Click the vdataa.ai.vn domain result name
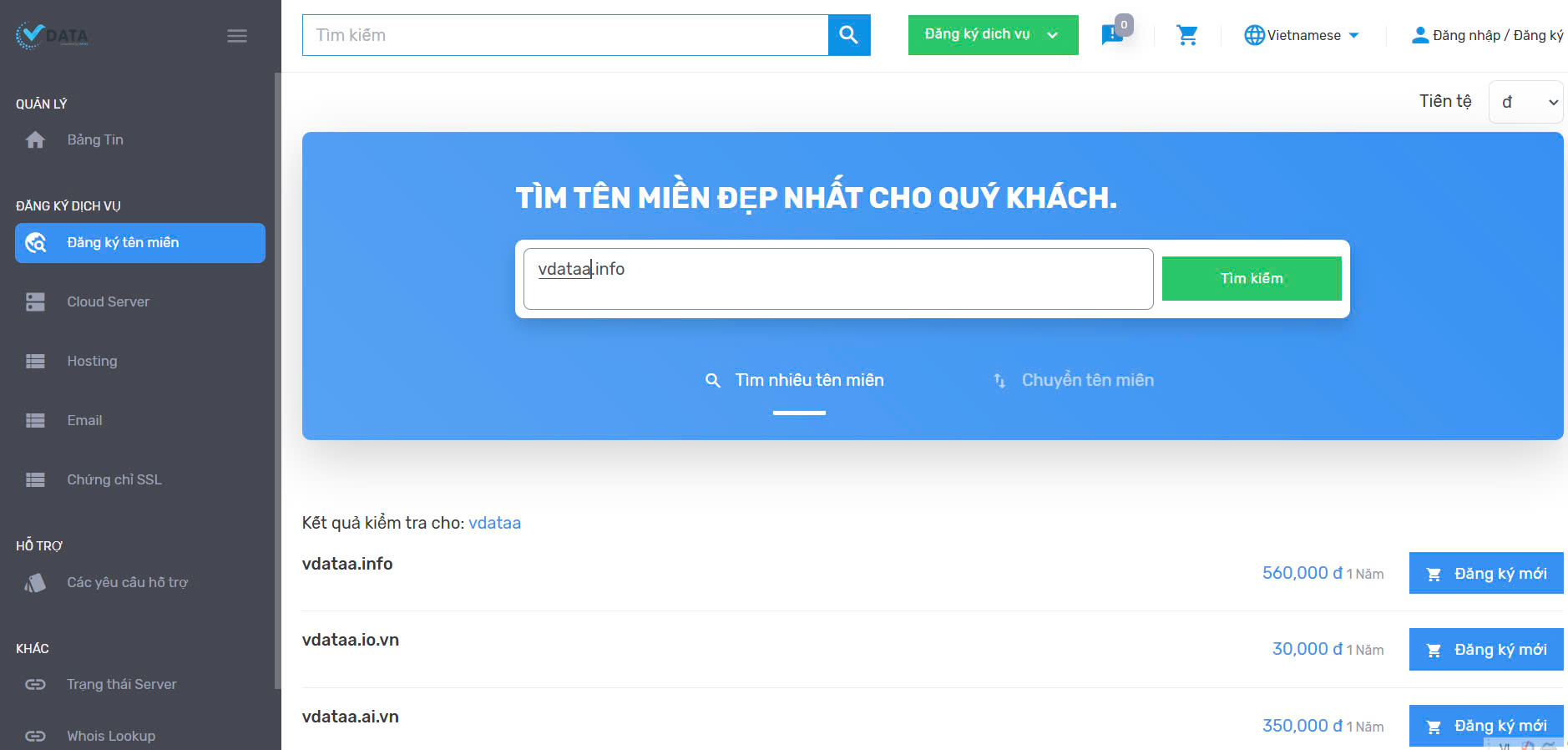1568x750 pixels. pos(351,717)
